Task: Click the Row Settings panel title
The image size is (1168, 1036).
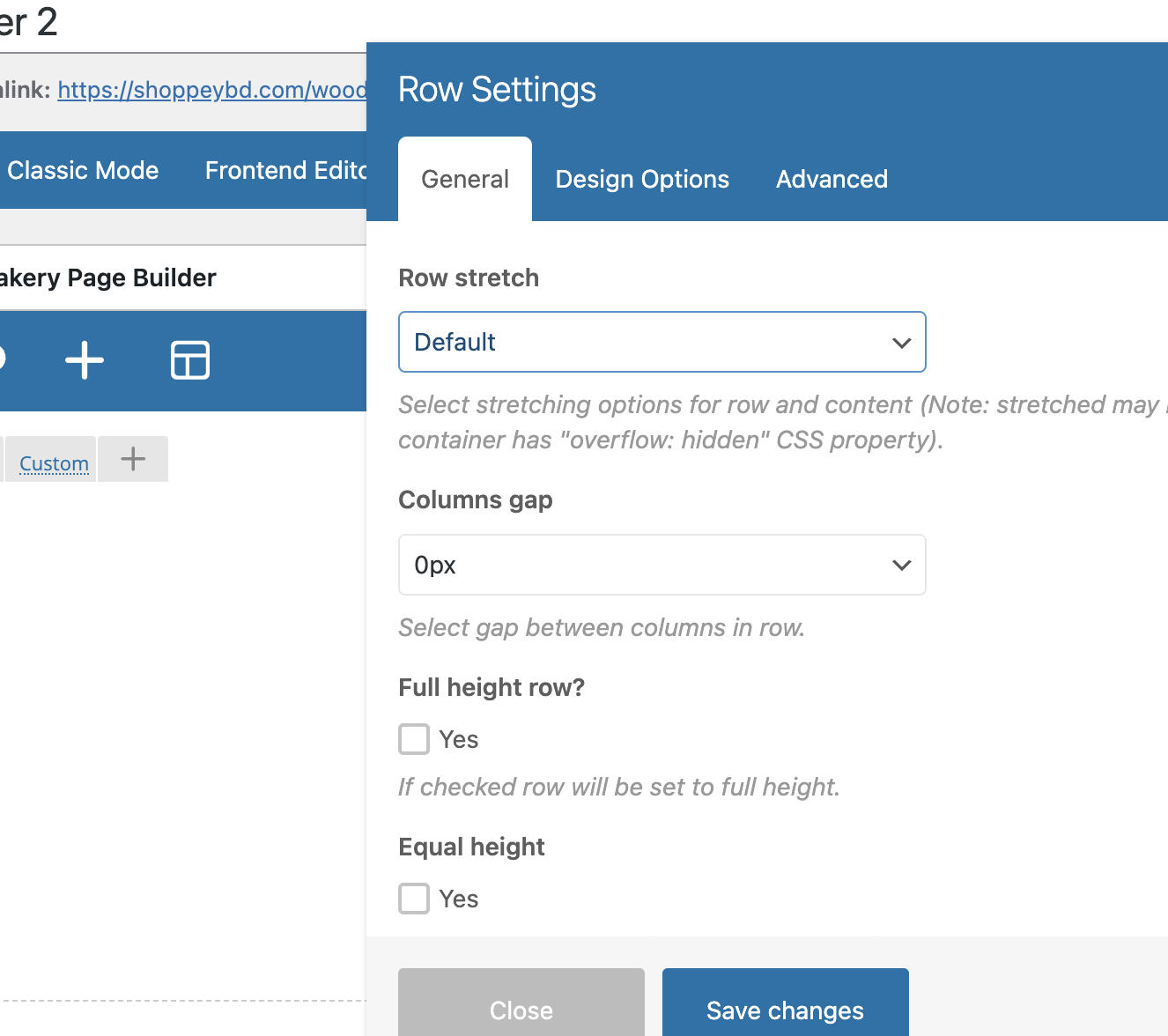Action: click(497, 90)
